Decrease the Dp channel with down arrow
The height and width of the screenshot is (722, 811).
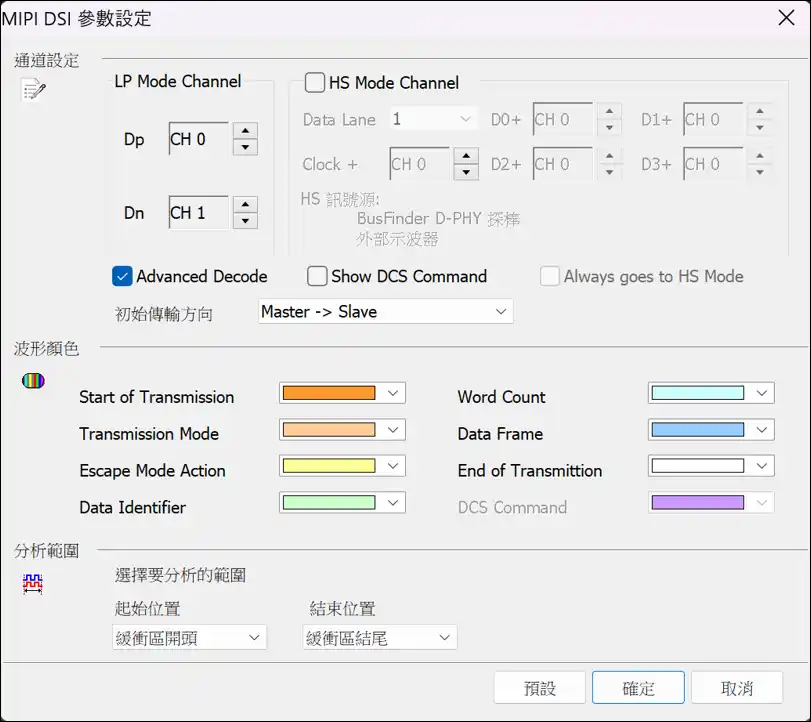pyautogui.click(x=245, y=148)
